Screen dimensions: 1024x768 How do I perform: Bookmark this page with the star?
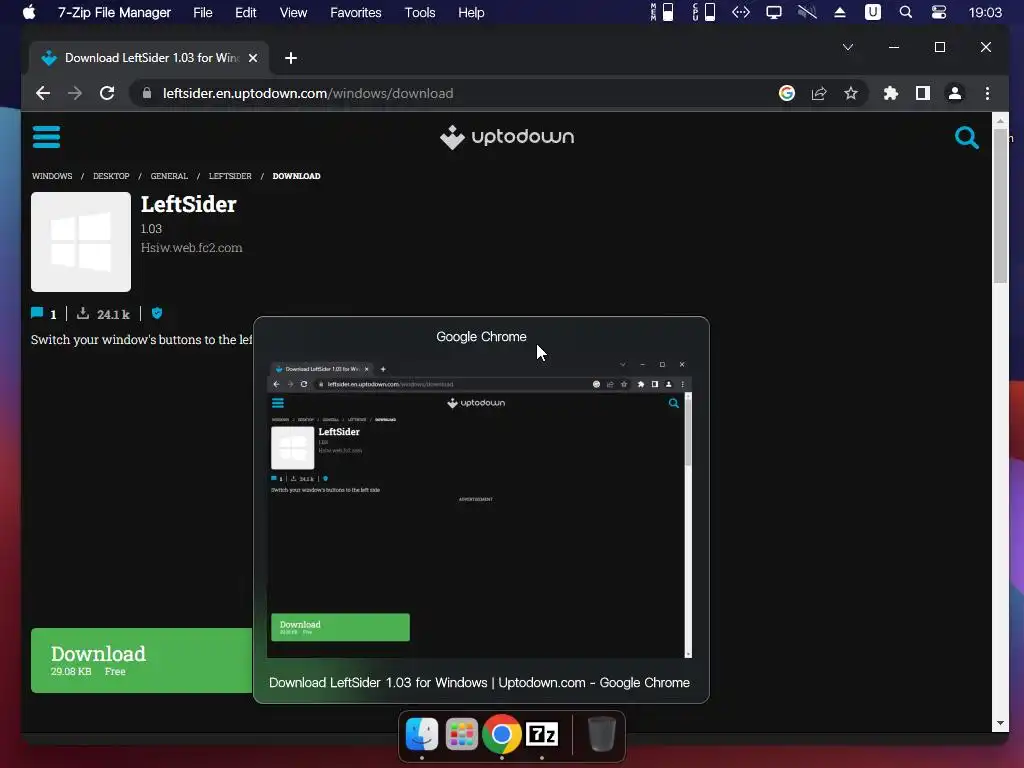tap(851, 93)
